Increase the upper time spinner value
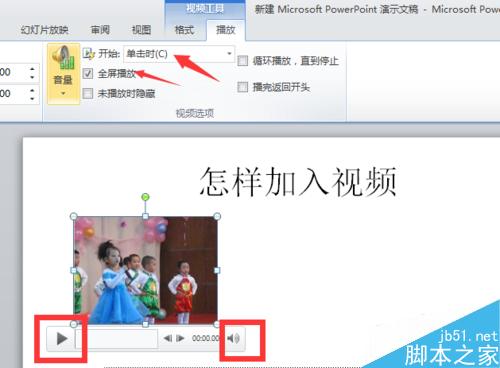 32,69
